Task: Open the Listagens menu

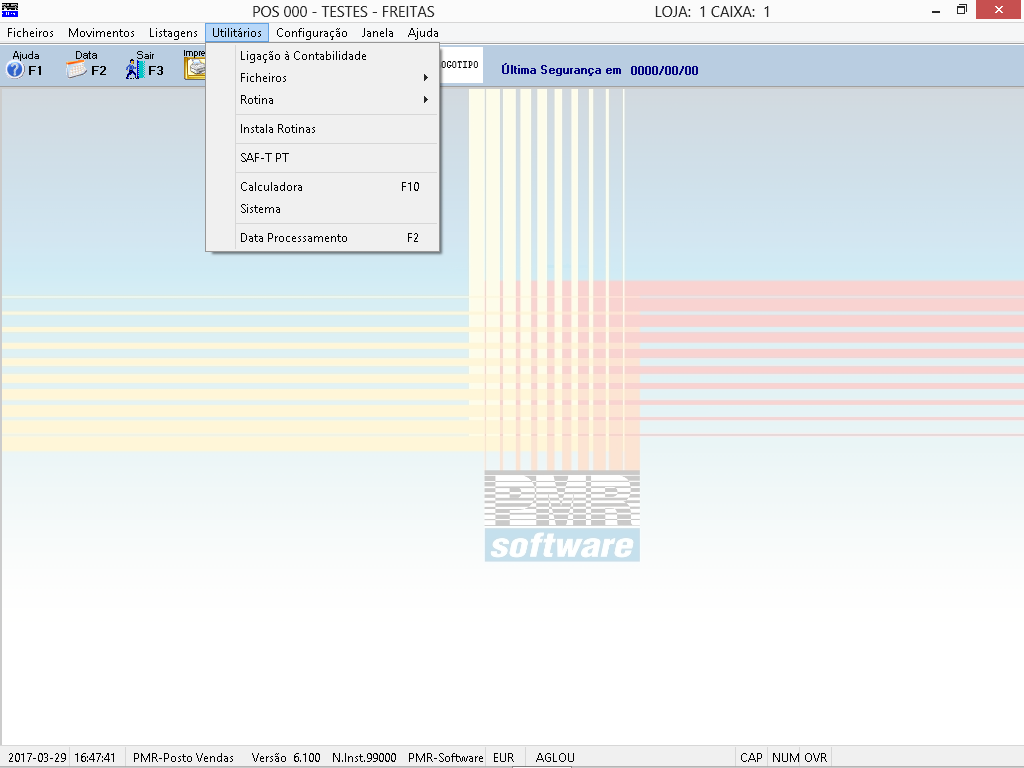Action: point(173,33)
